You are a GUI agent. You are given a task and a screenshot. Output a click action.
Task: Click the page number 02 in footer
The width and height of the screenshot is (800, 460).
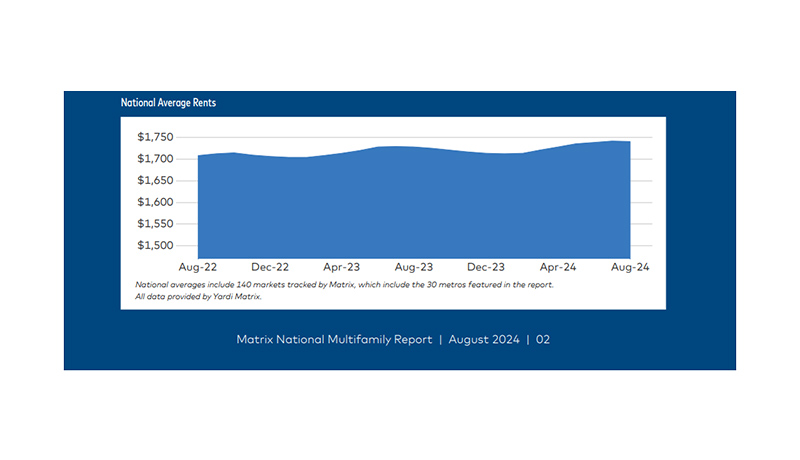(x=543, y=340)
